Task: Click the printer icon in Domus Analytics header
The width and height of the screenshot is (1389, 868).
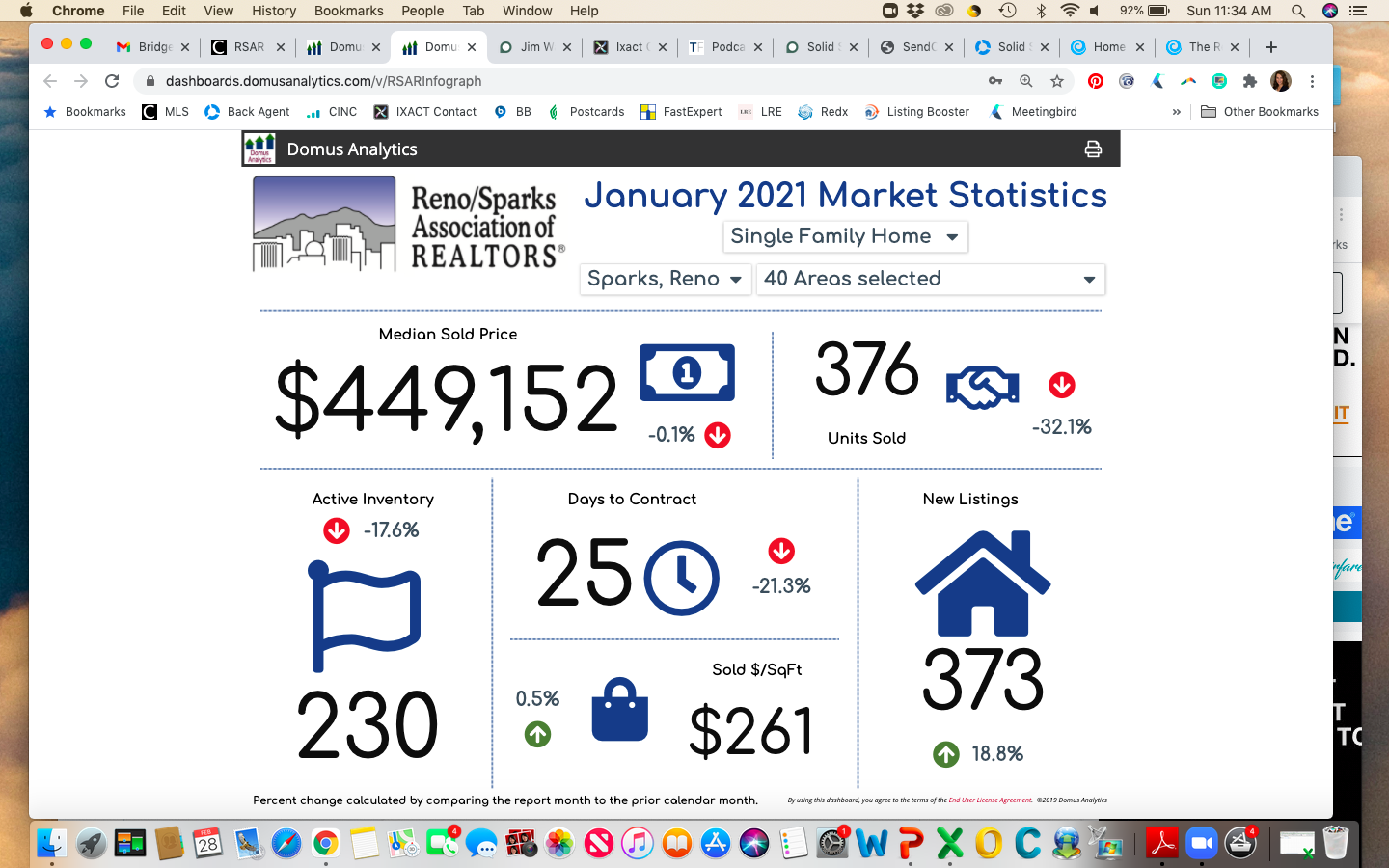Action: pos(1093,149)
